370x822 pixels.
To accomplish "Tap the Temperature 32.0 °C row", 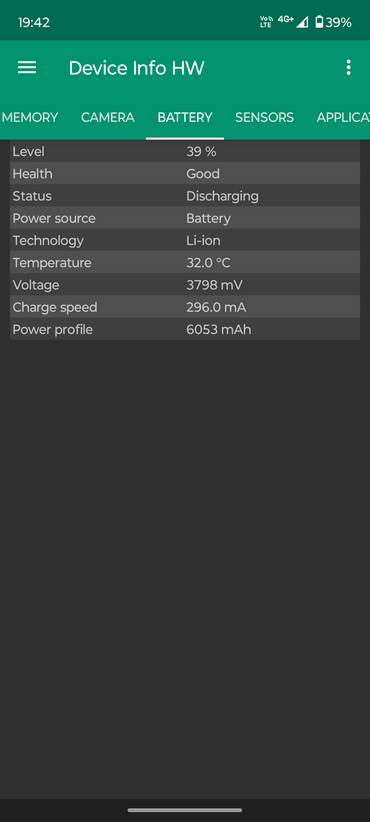I will click(x=185, y=263).
